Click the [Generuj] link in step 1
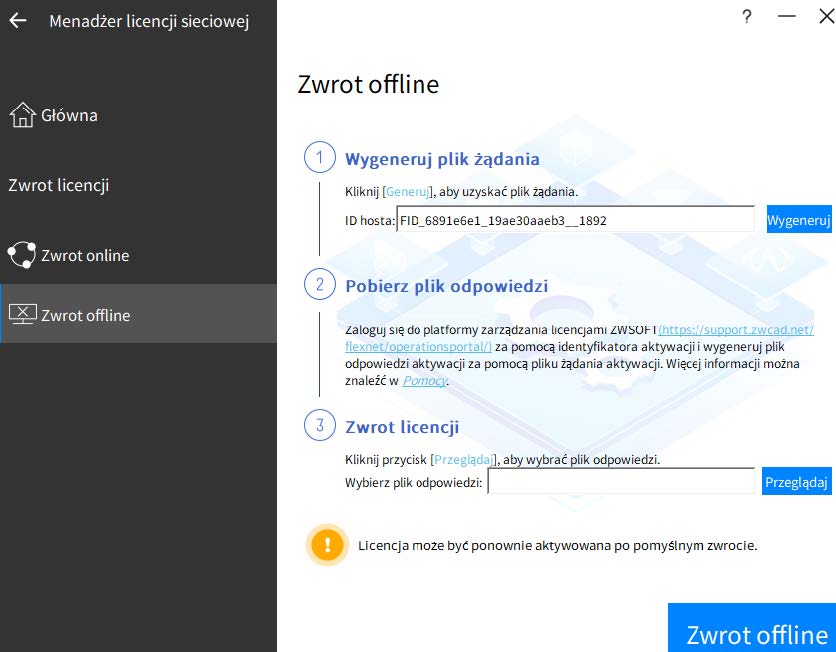The width and height of the screenshot is (836, 652). (x=408, y=191)
